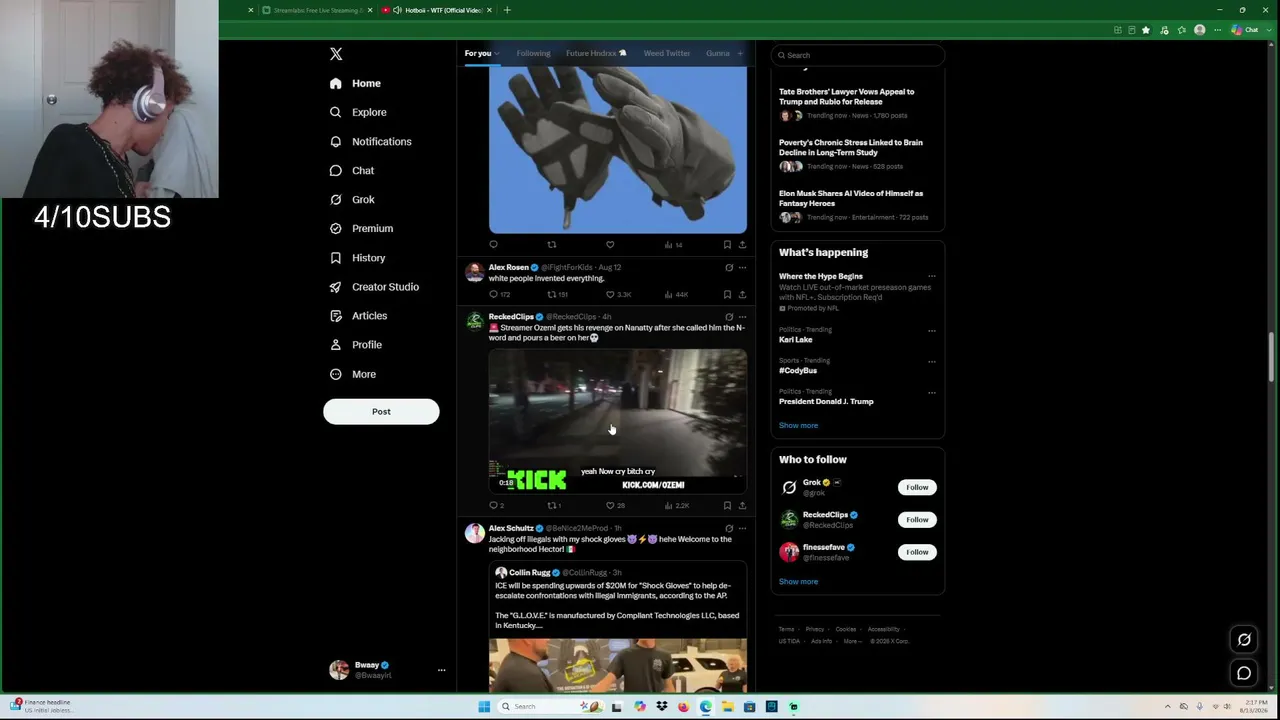This screenshot has width=1280, height=720.
Task: Bookmark Alex Rosen's post
Action: point(727,294)
